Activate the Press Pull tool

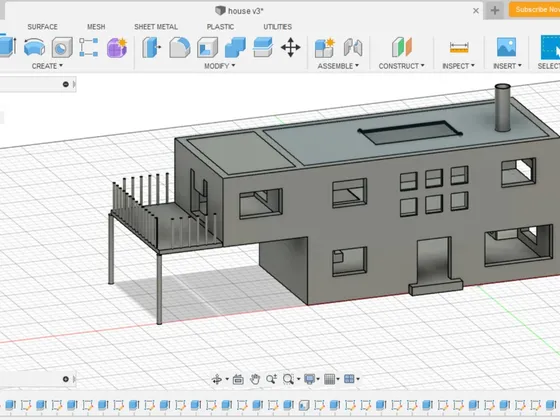pyautogui.click(x=151, y=48)
